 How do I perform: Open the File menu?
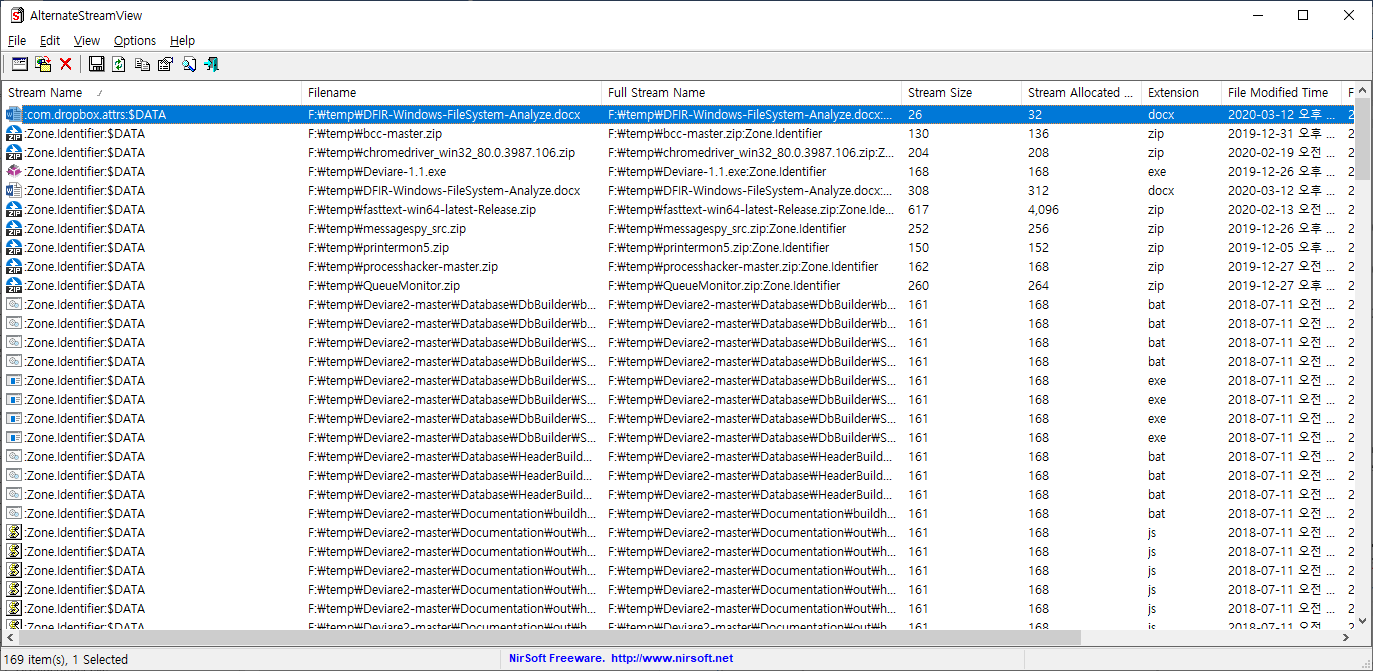[17, 41]
